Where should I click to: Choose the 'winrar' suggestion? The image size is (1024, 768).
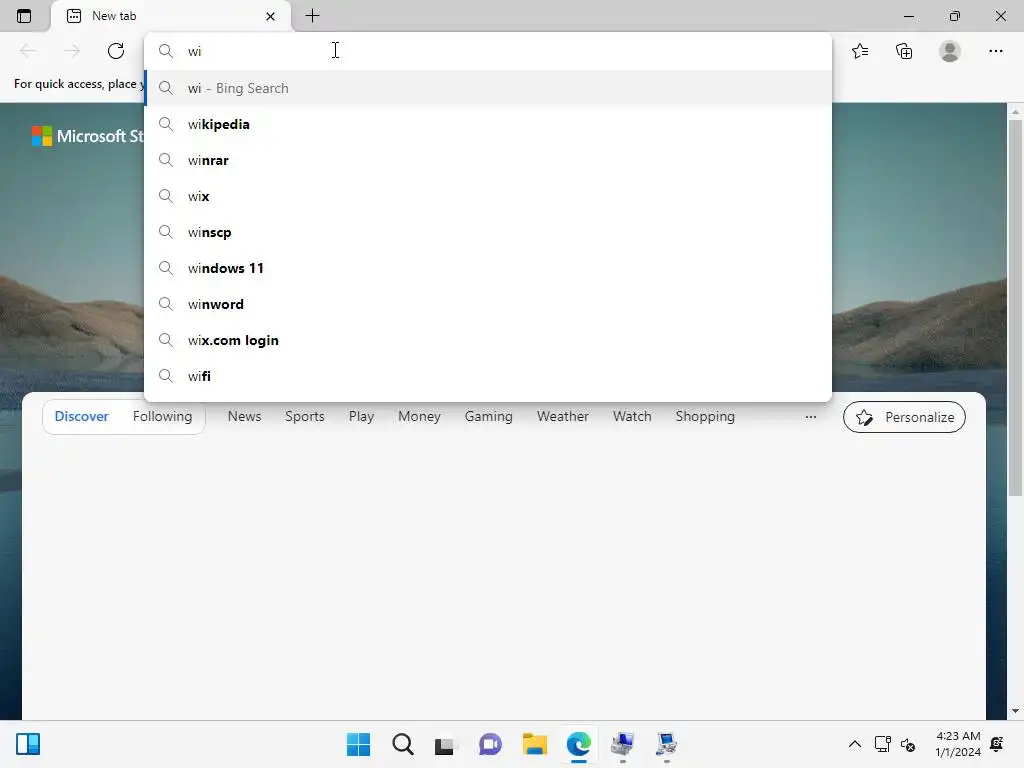pos(488,160)
